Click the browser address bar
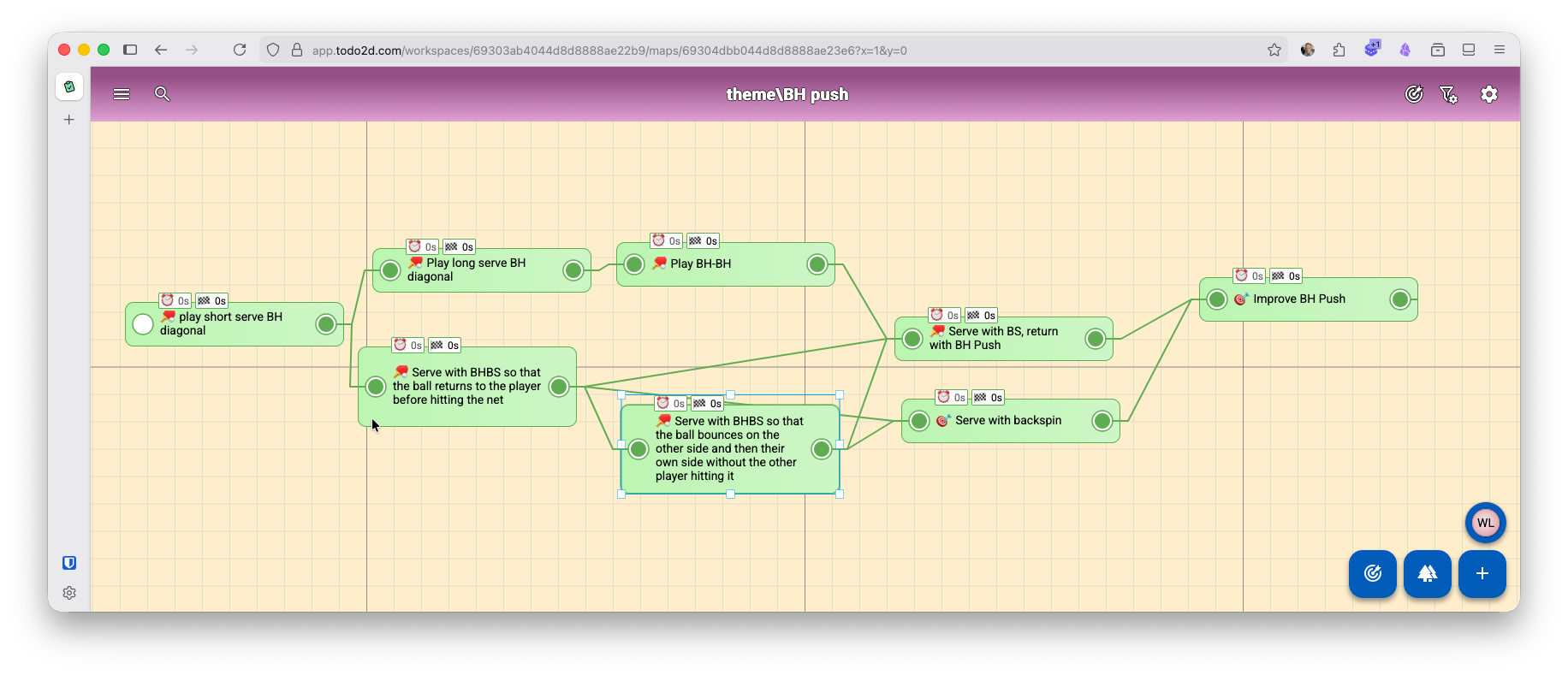Image resolution: width=1568 pixels, height=675 pixels. tap(608, 50)
